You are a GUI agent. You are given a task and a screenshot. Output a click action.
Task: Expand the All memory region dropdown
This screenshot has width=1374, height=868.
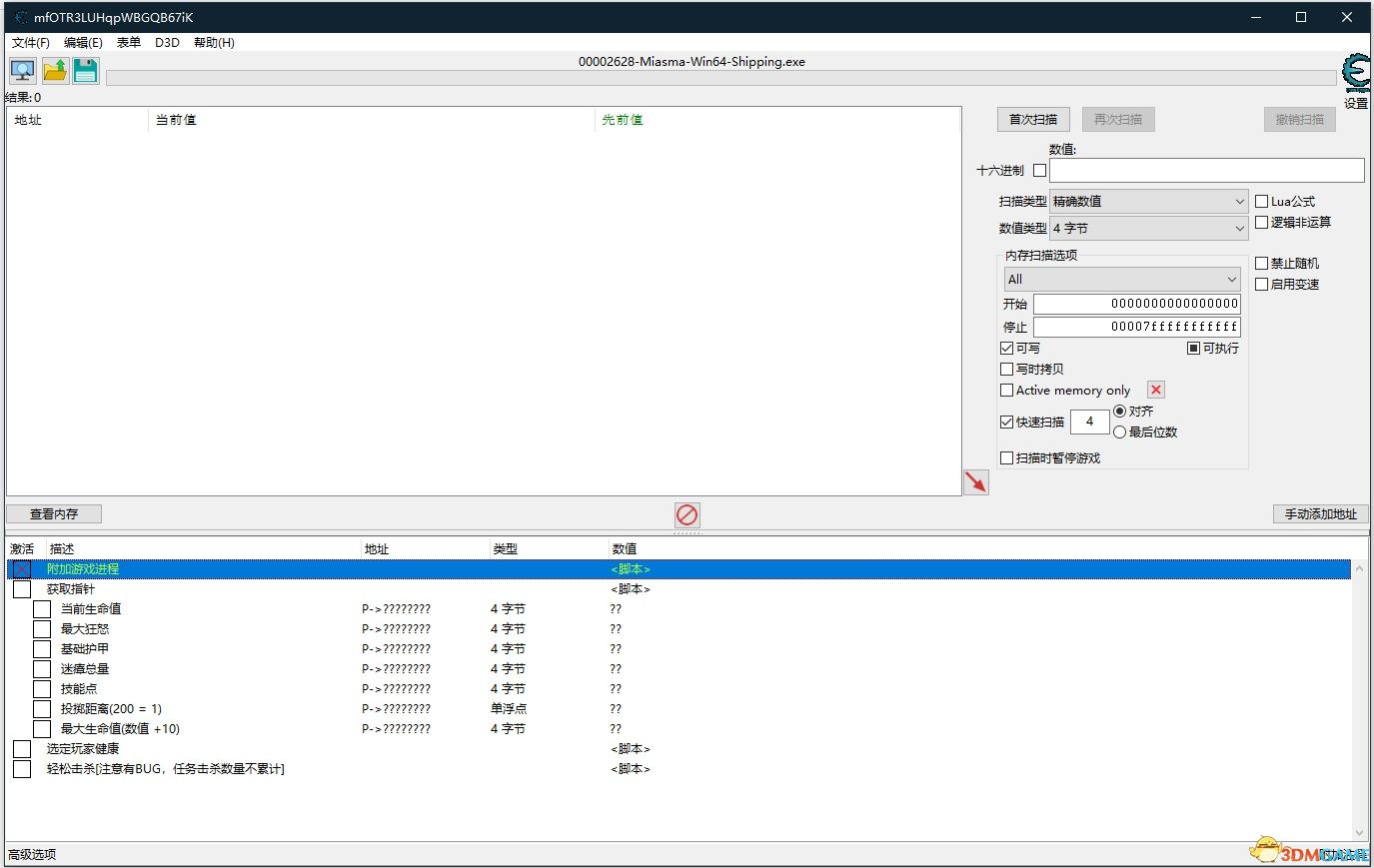1122,279
